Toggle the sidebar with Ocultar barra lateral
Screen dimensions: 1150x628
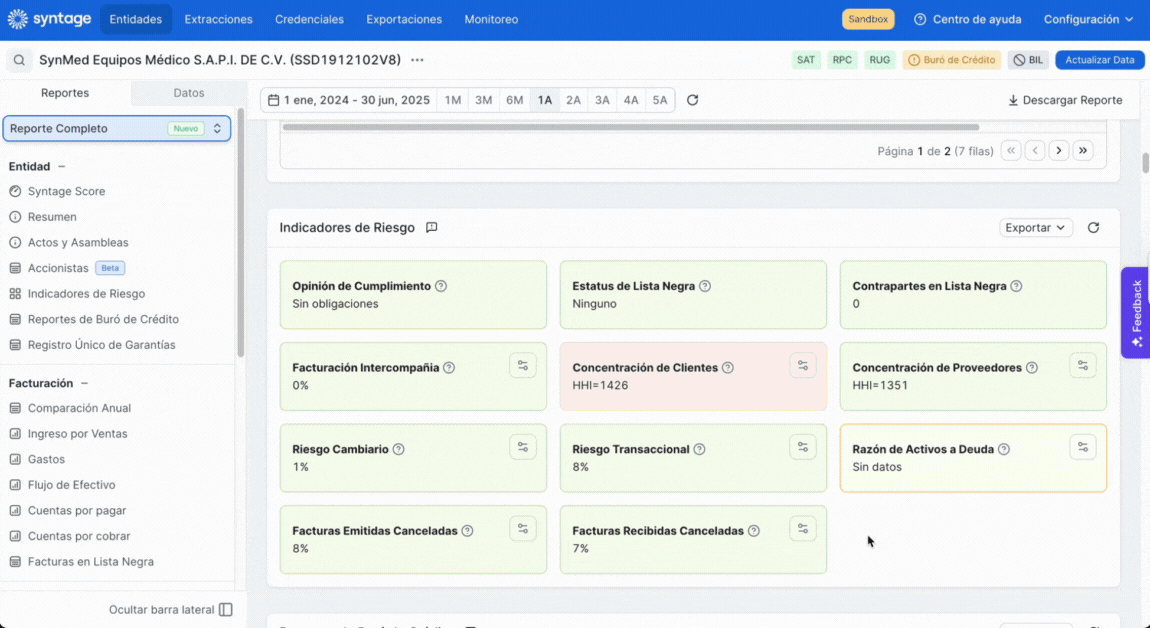pyautogui.click(x=171, y=610)
